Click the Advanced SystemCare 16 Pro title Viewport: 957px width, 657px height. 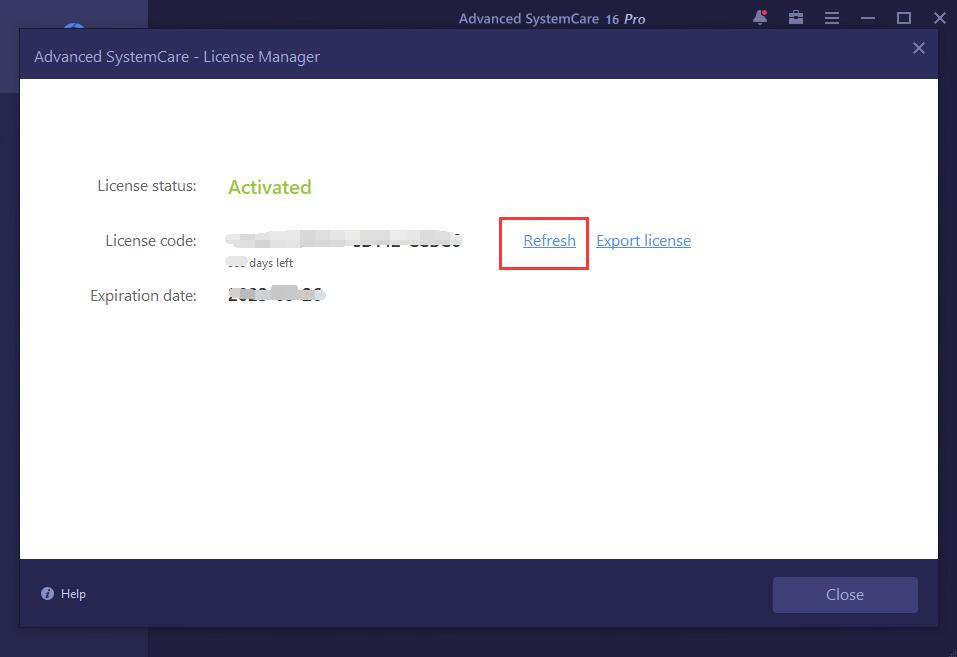pos(552,19)
